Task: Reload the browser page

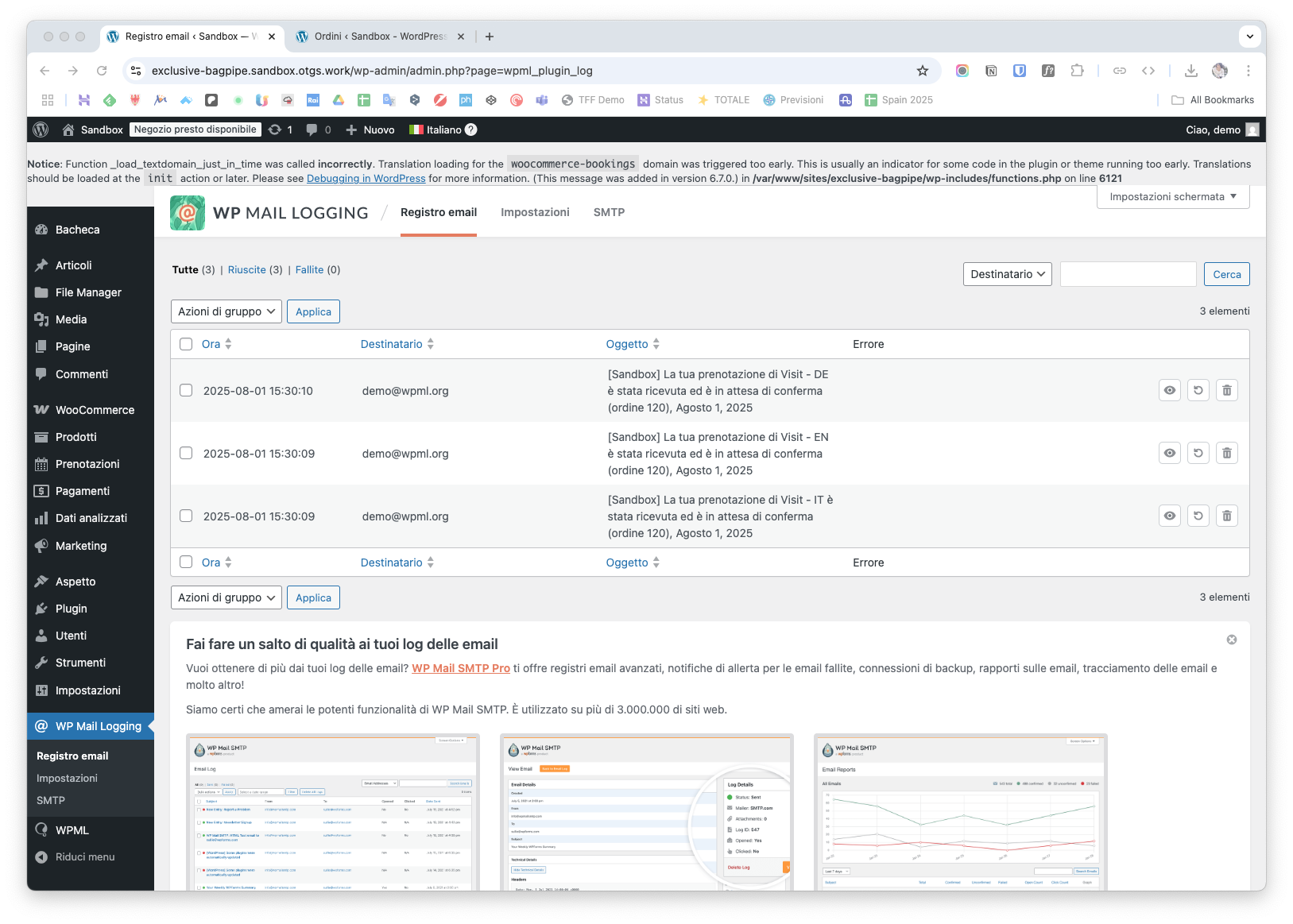Action: (102, 71)
